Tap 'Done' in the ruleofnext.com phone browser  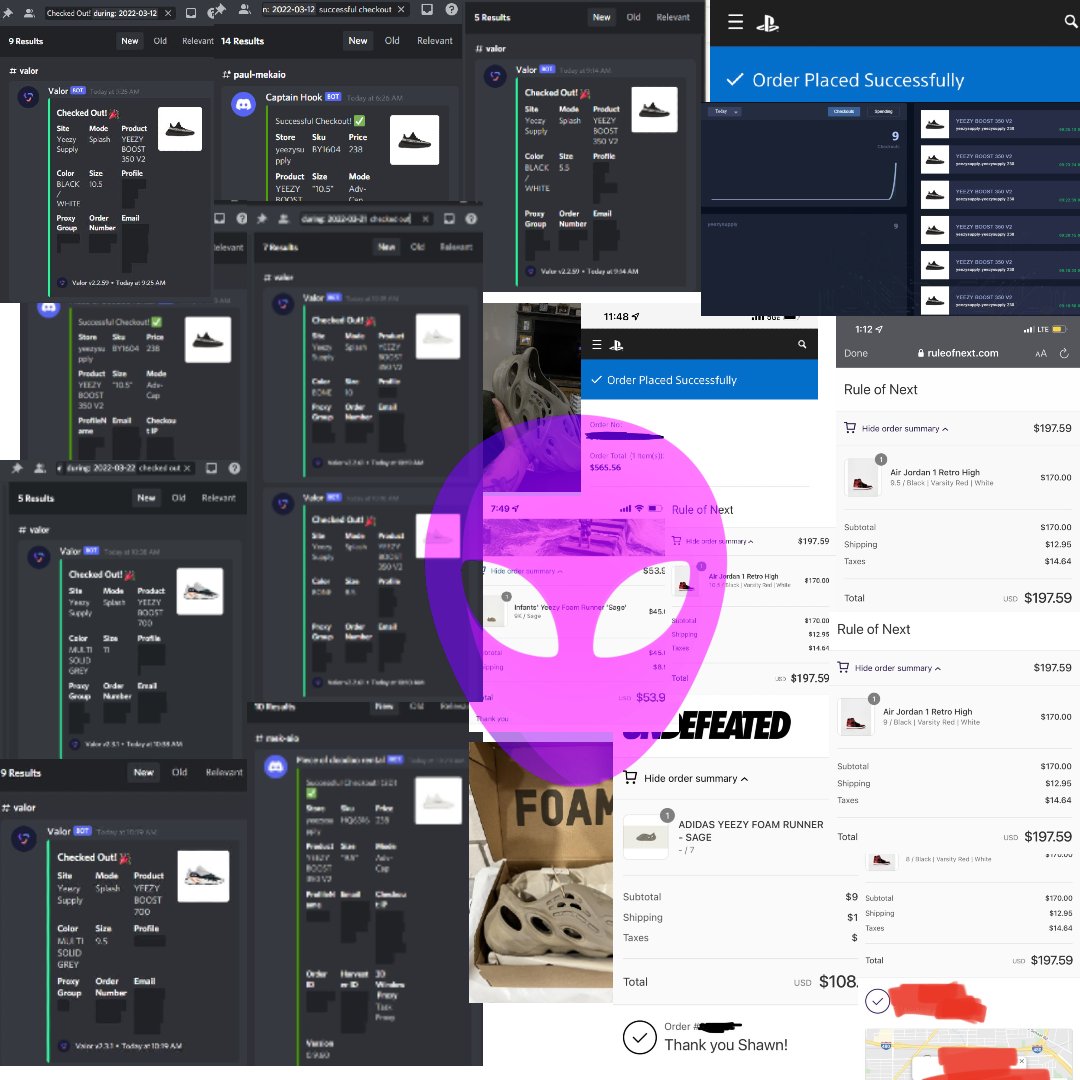(x=855, y=353)
